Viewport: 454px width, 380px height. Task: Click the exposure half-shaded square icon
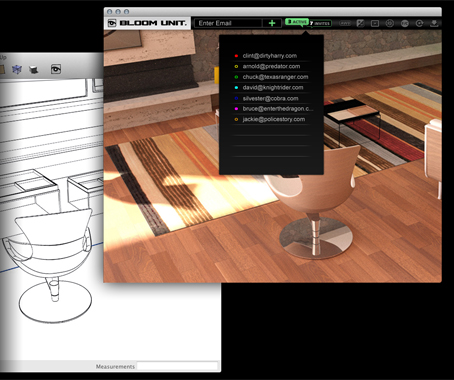(x=360, y=23)
